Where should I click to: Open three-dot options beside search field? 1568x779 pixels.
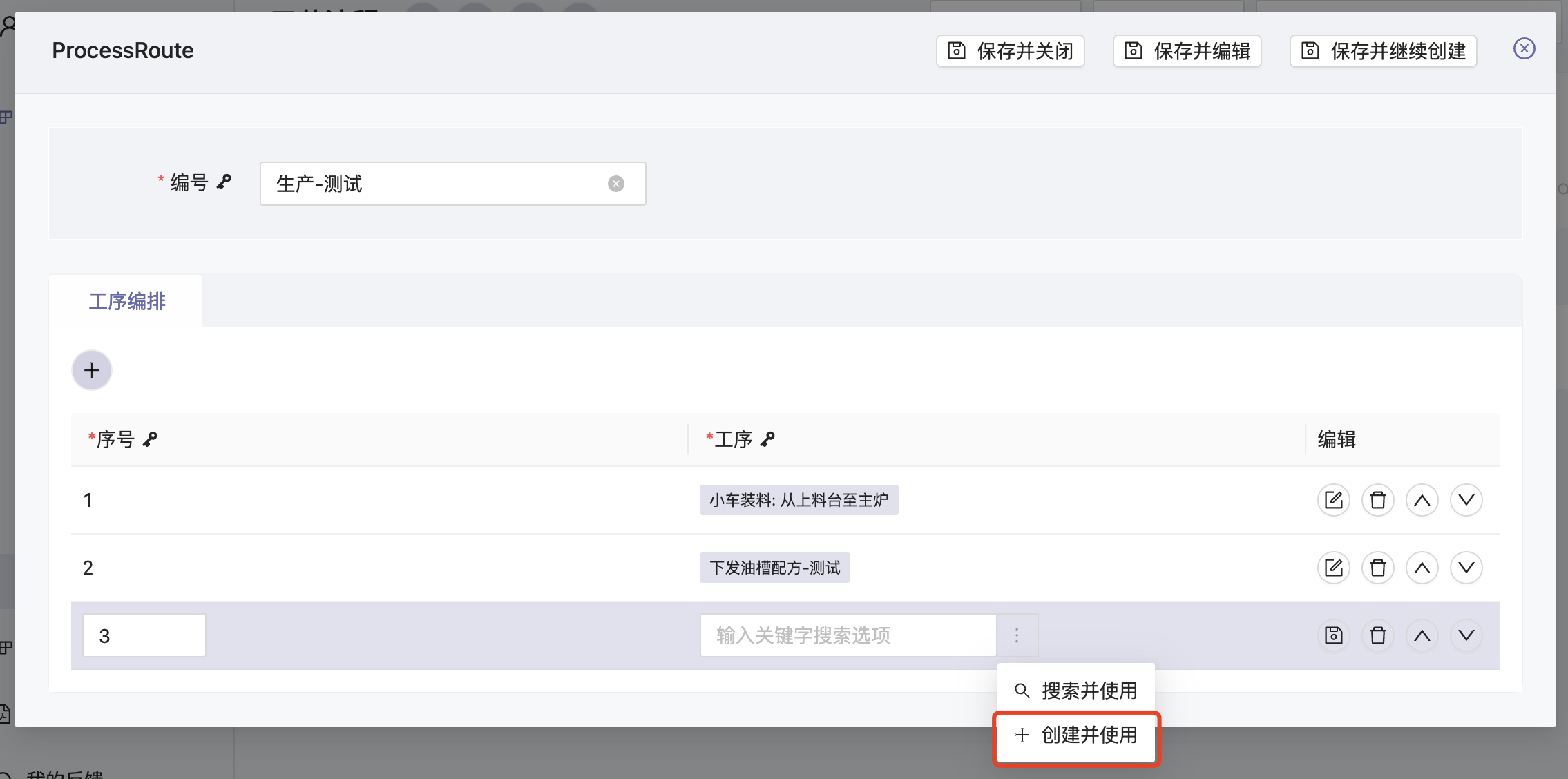pos(1017,635)
